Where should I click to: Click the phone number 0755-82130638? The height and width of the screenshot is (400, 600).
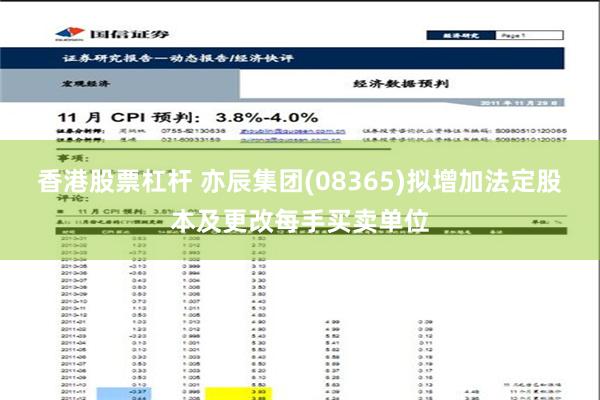[193, 131]
